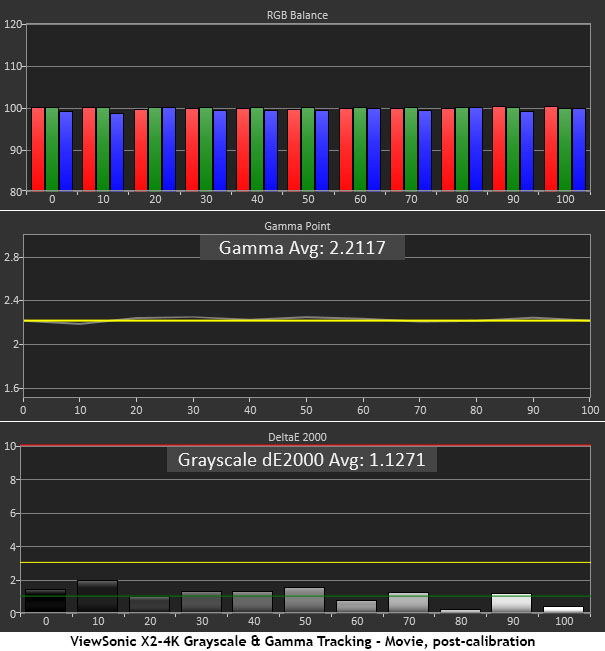Click the green bar at 30 in RGB Balance
This screenshot has width=605, height=651.
pos(206,149)
